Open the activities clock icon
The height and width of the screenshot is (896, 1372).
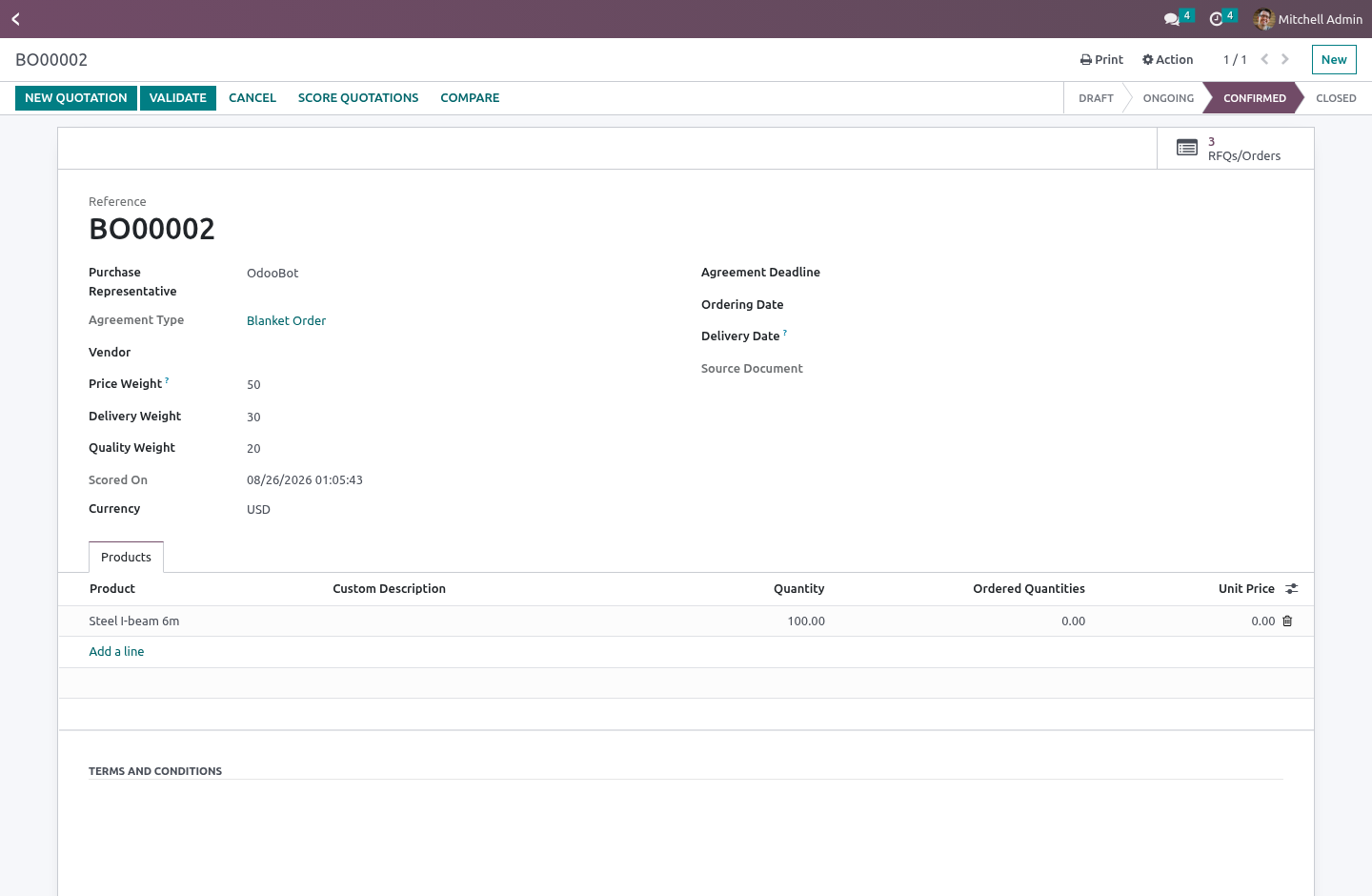point(1216,19)
